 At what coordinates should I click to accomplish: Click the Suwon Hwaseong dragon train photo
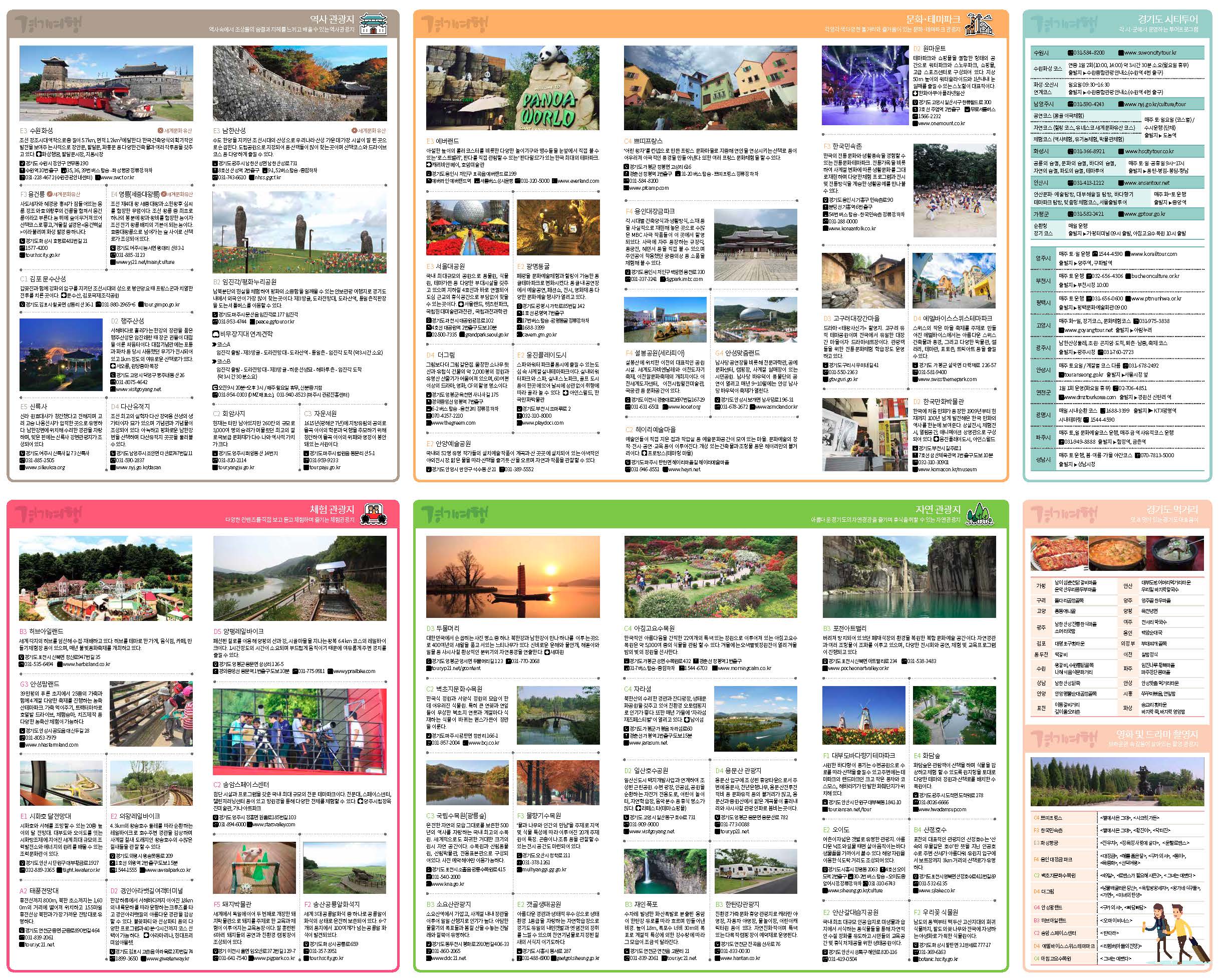pos(106,83)
